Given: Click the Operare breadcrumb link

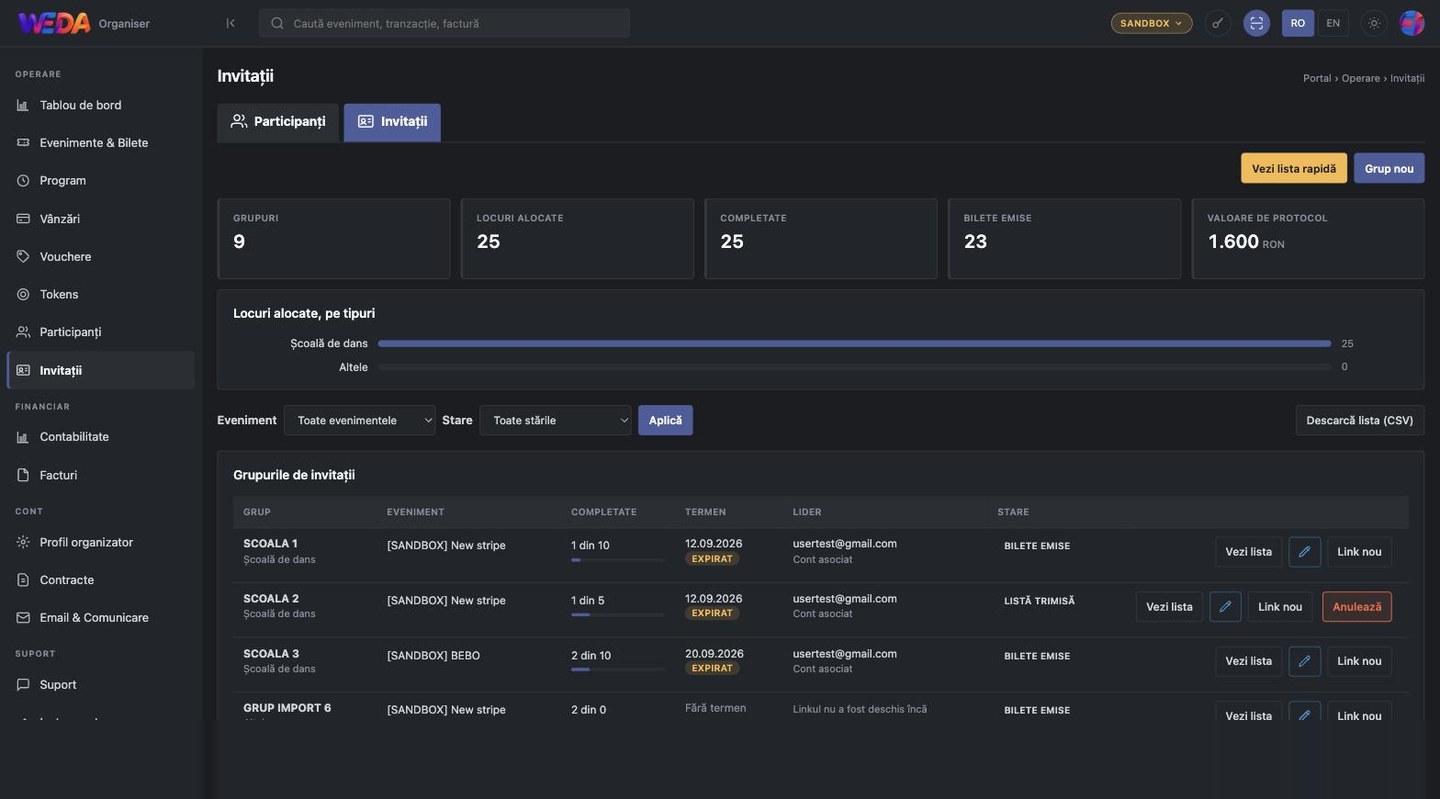Looking at the screenshot, I should coord(1360,78).
